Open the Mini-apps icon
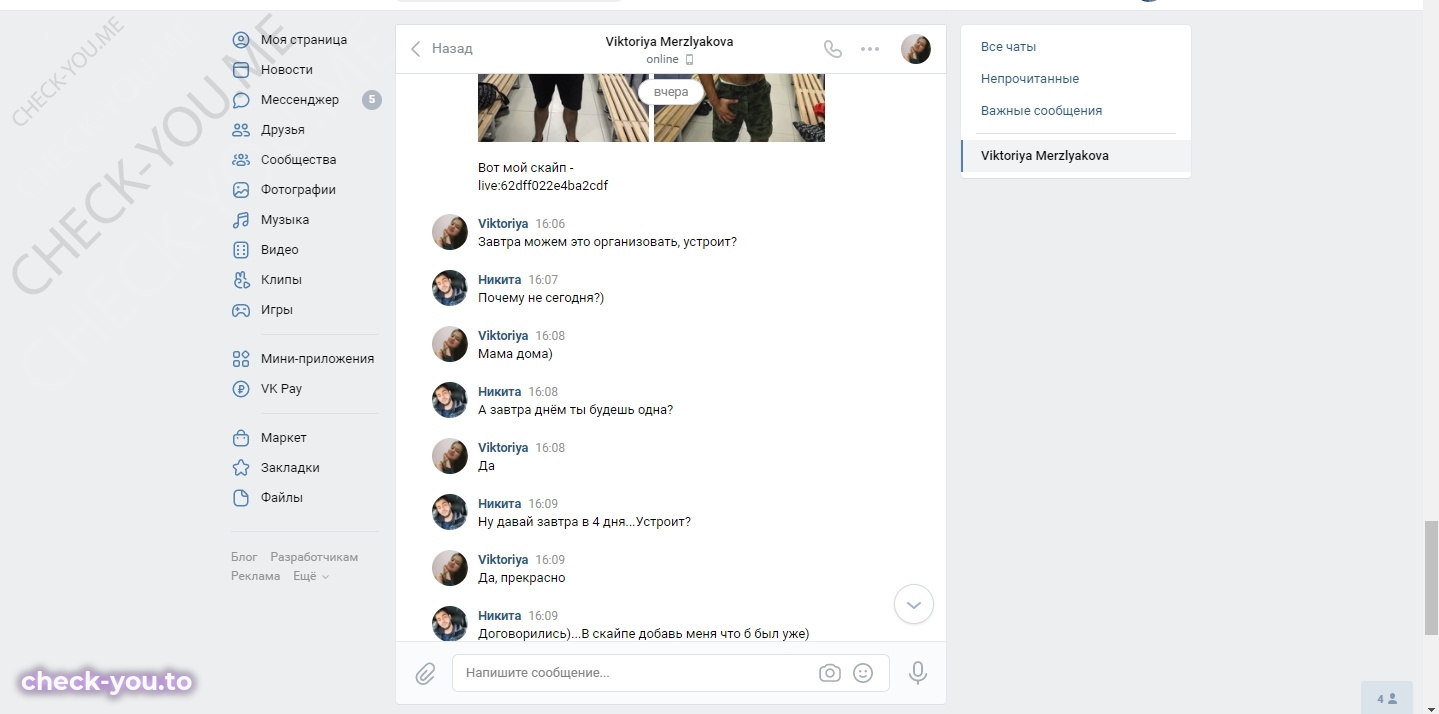Image resolution: width=1439 pixels, height=714 pixels. [x=241, y=359]
